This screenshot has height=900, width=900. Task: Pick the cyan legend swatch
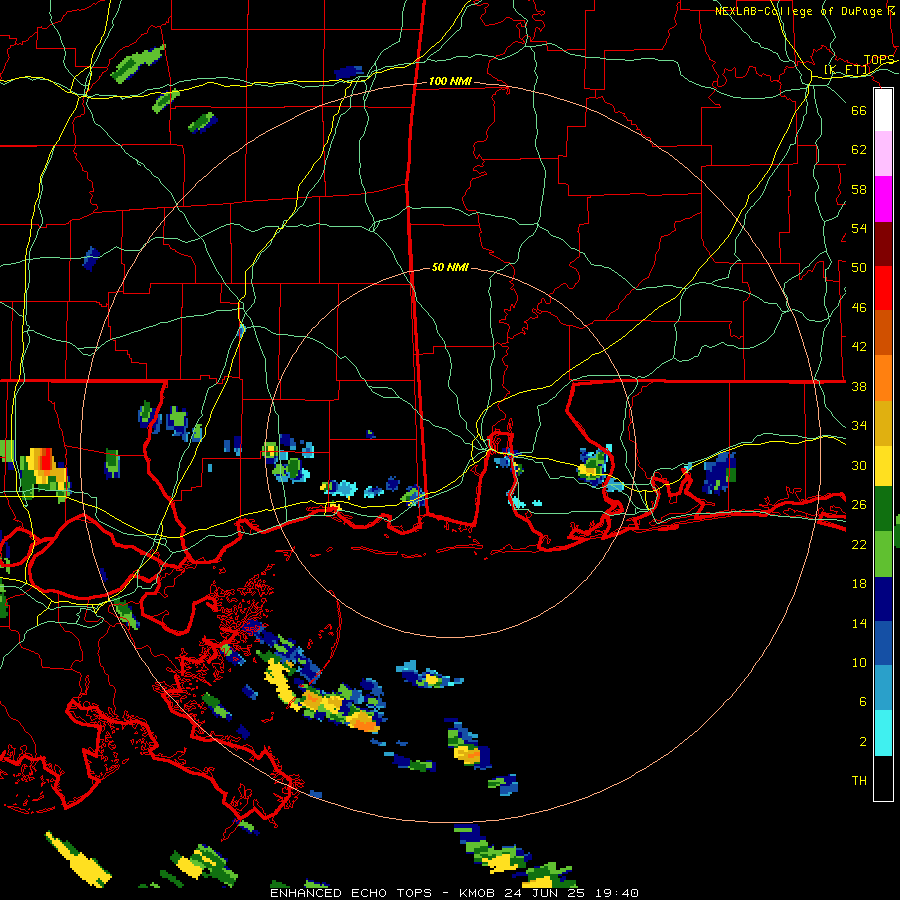[x=883, y=733]
